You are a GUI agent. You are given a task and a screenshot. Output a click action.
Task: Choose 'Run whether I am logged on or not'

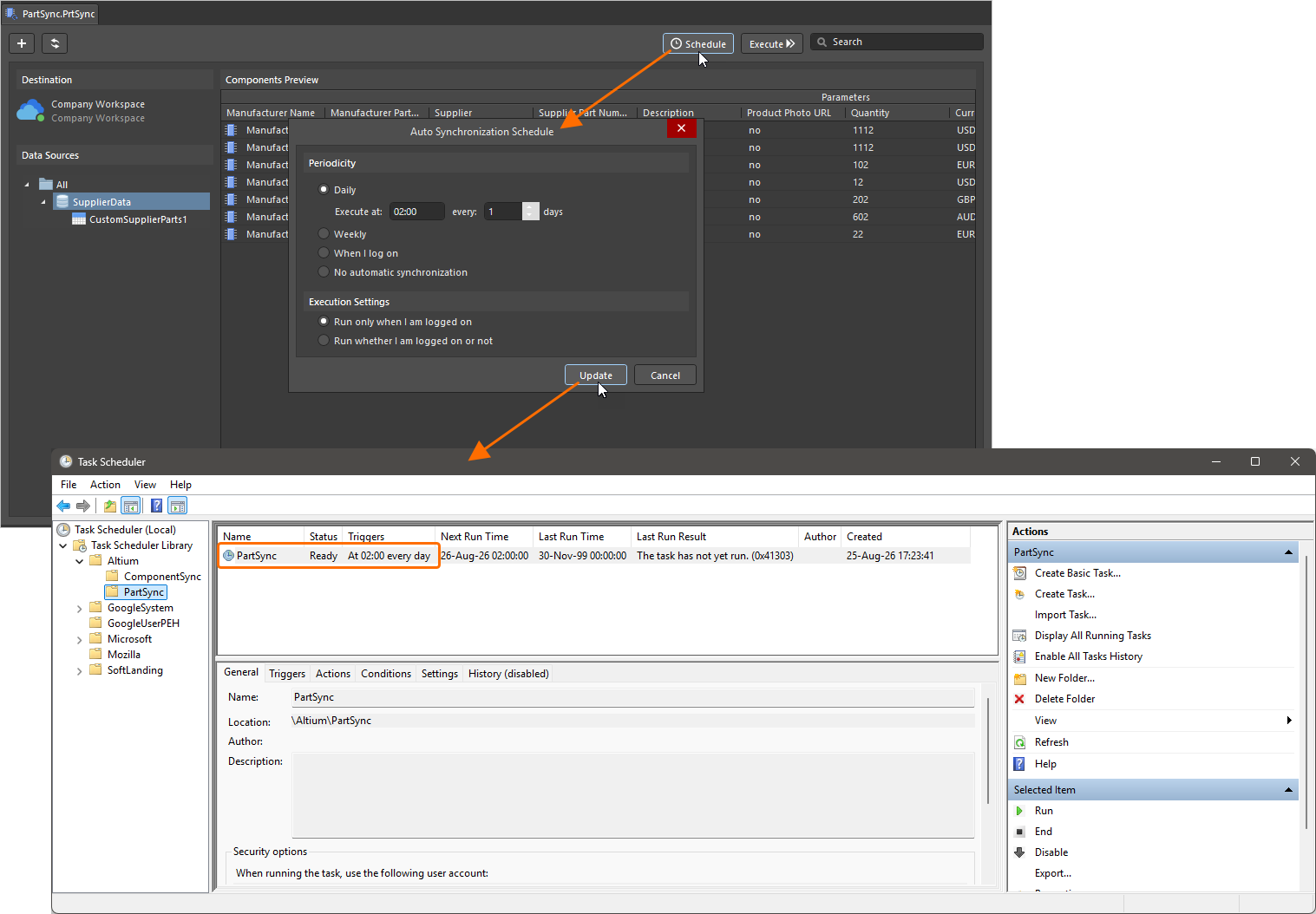(324, 341)
